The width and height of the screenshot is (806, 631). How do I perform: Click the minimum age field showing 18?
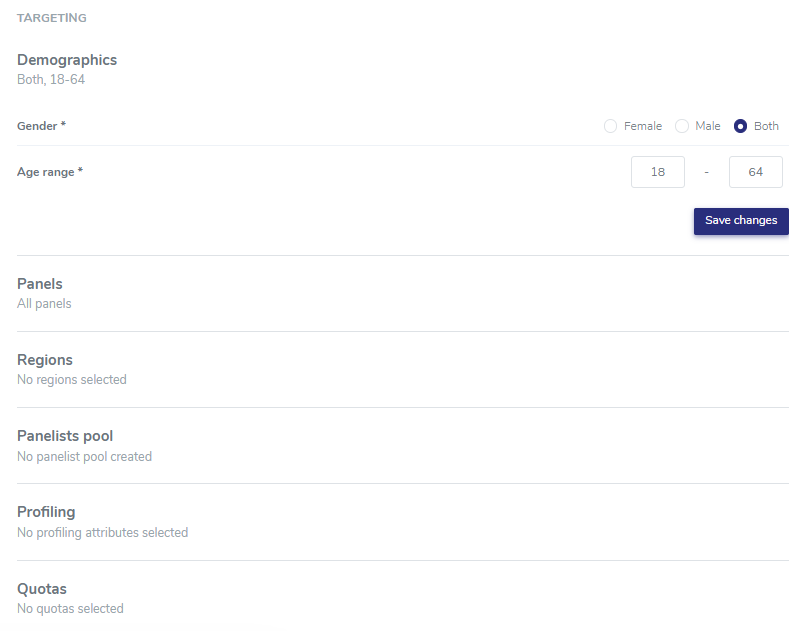(x=657, y=172)
